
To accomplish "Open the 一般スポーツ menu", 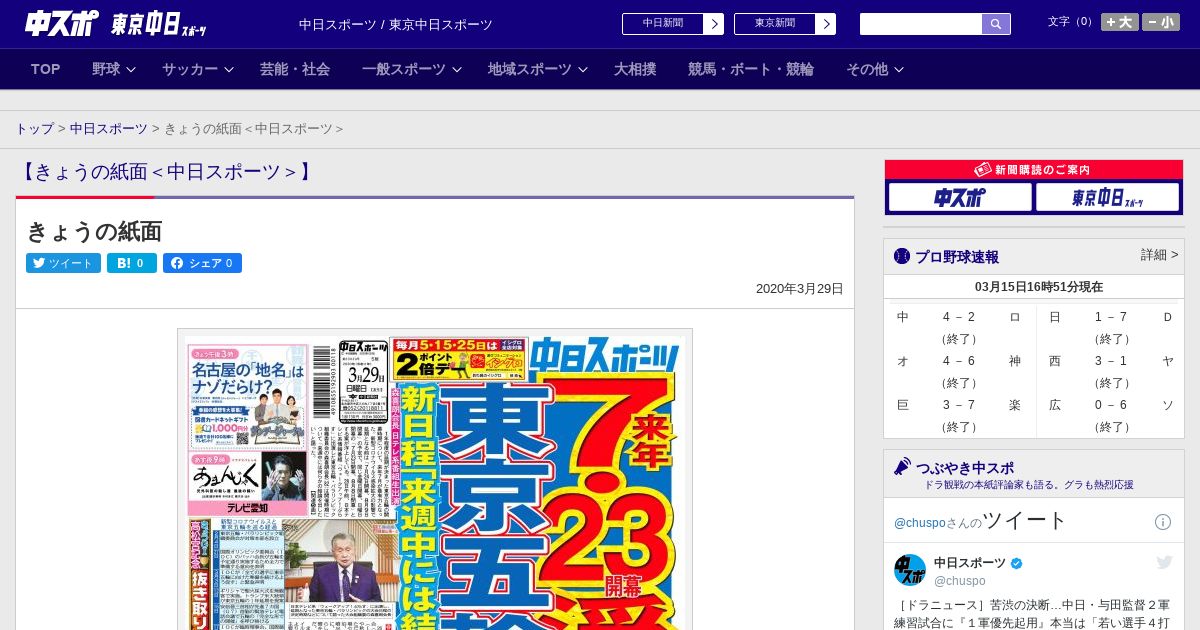I will click(x=404, y=69).
